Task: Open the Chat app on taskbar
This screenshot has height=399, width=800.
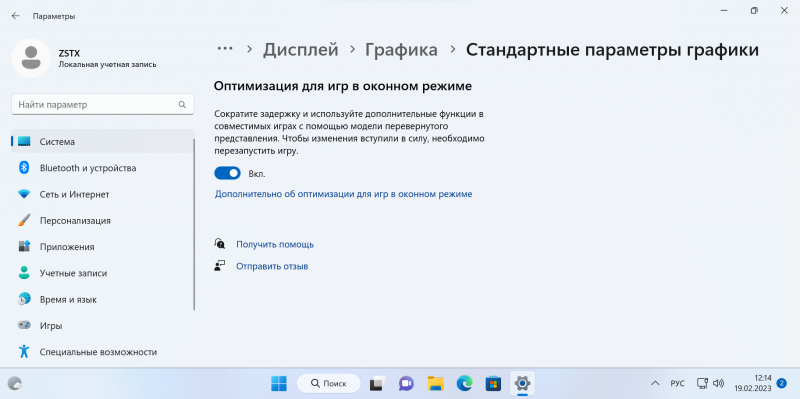Action: [407, 383]
